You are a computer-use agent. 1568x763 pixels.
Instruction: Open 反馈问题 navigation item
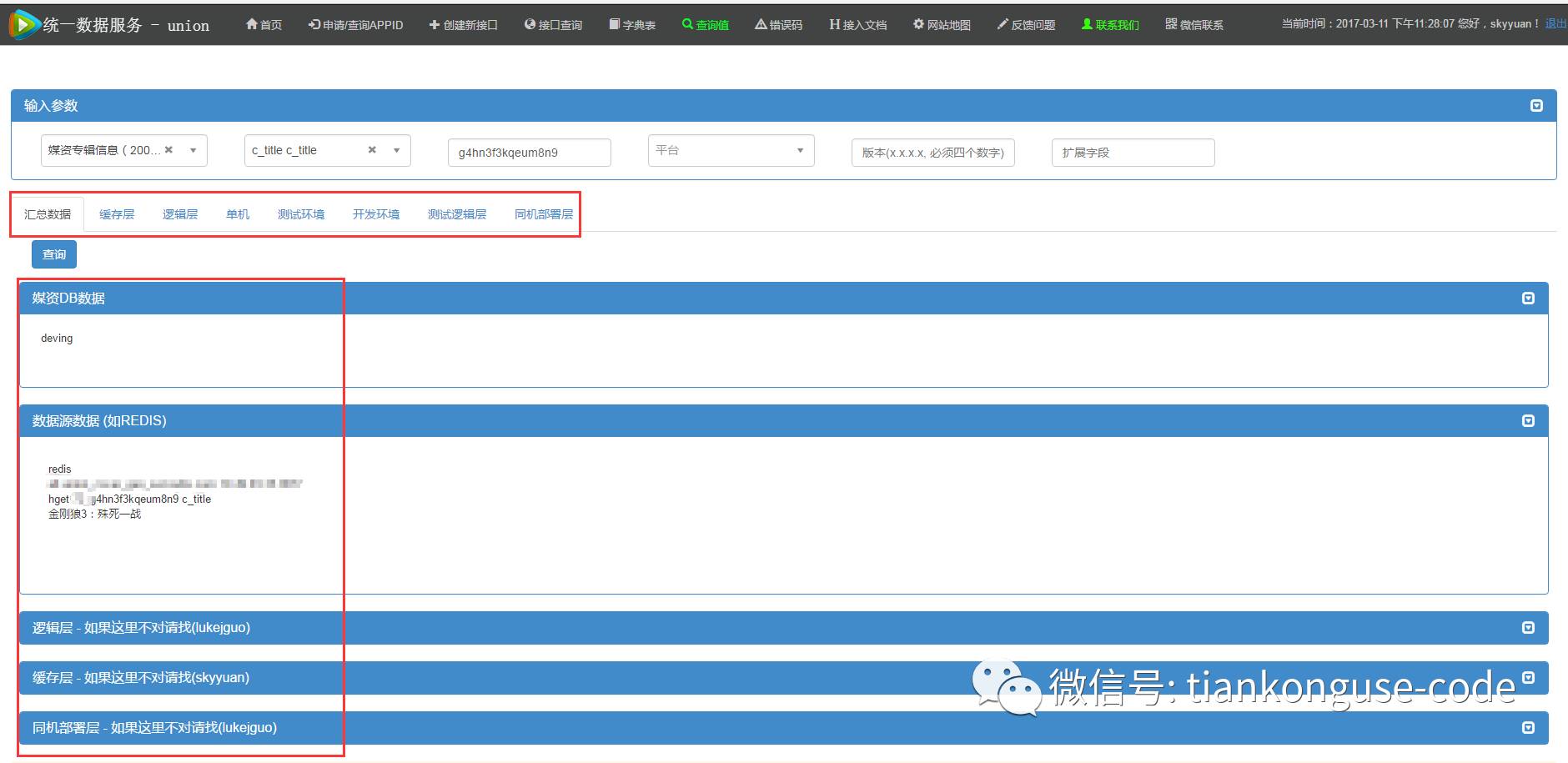(x=1026, y=25)
